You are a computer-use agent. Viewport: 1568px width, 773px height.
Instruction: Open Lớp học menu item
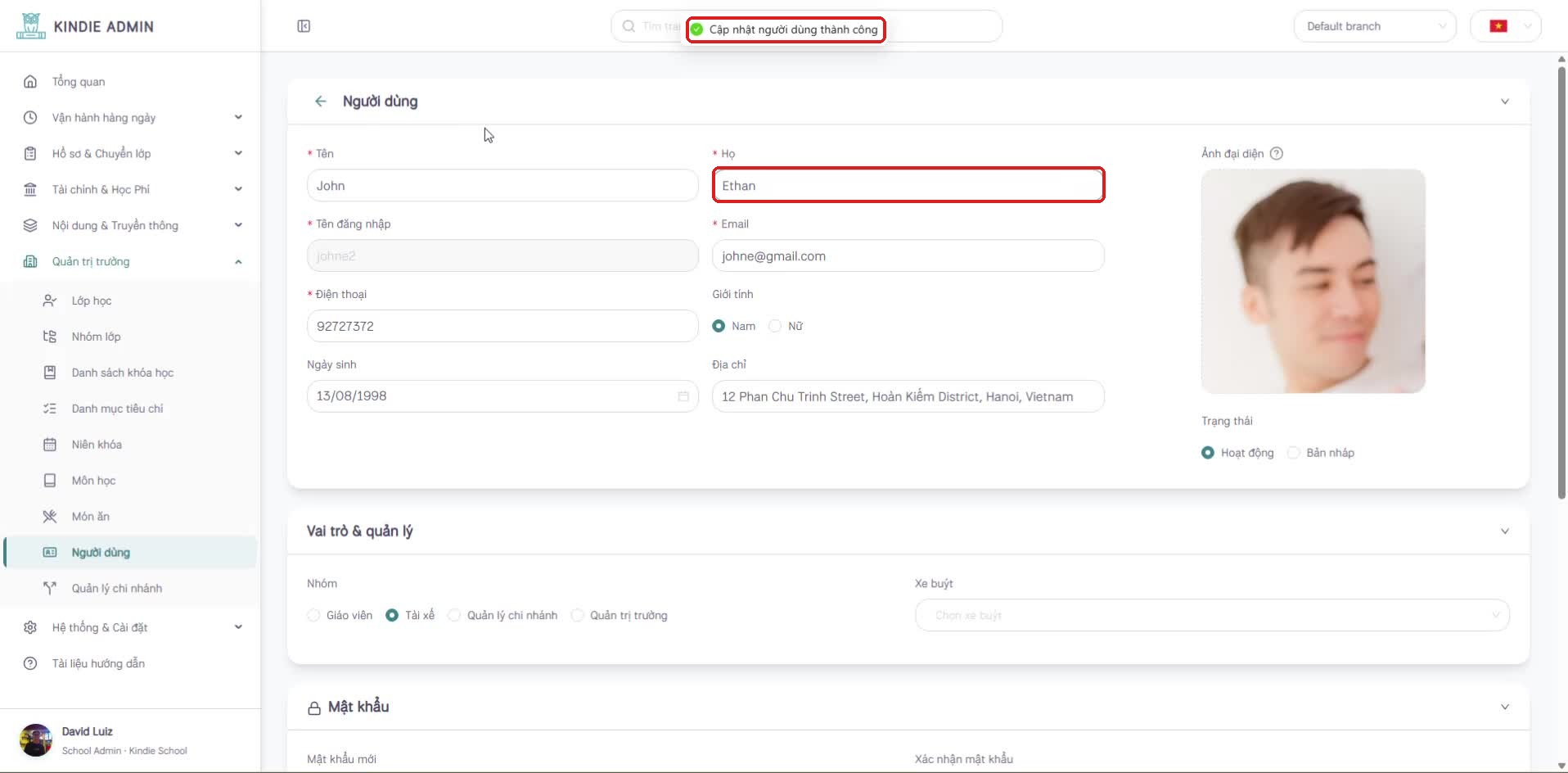click(131, 301)
